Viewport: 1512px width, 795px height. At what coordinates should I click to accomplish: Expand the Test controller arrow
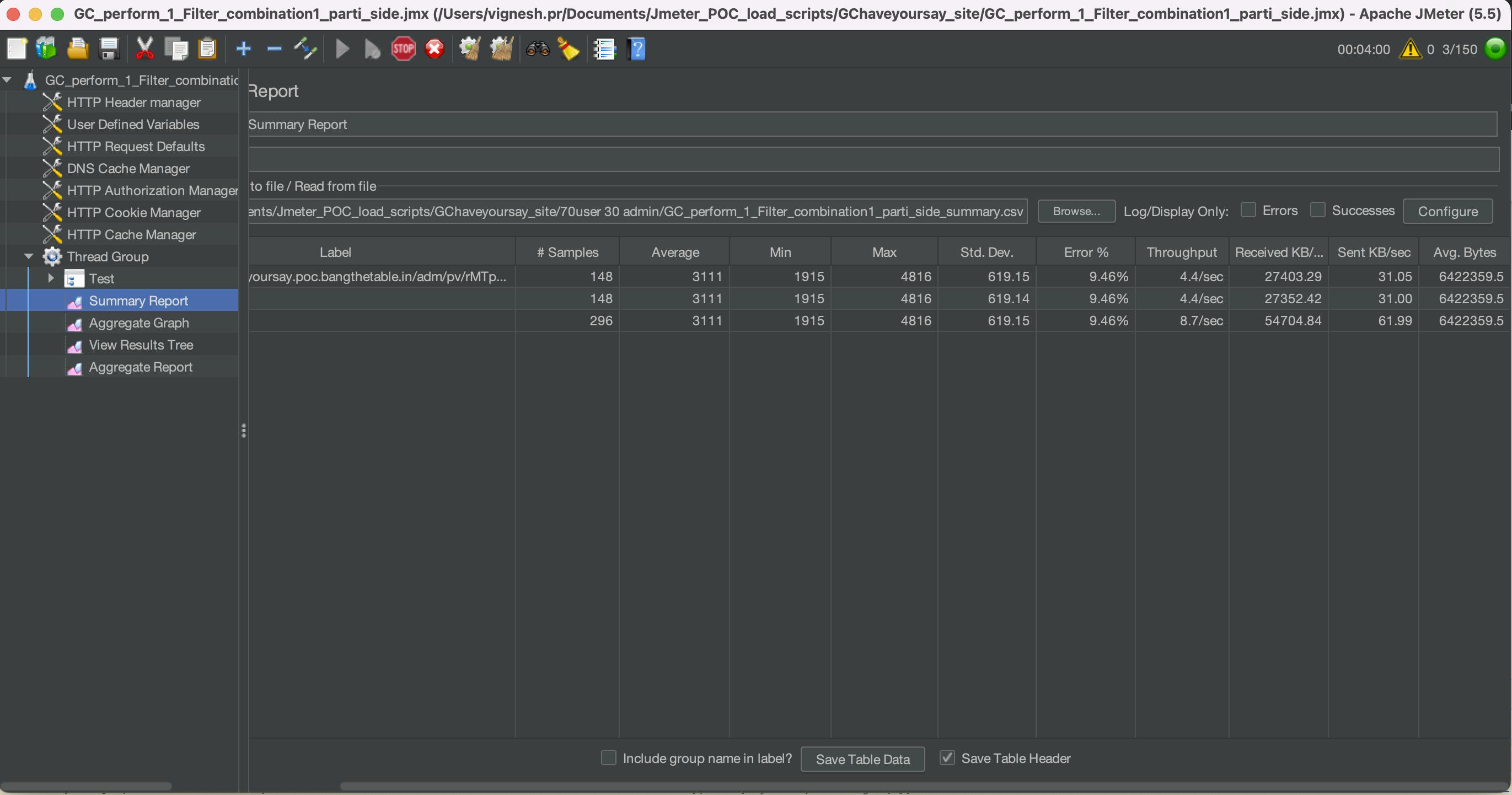(x=51, y=278)
